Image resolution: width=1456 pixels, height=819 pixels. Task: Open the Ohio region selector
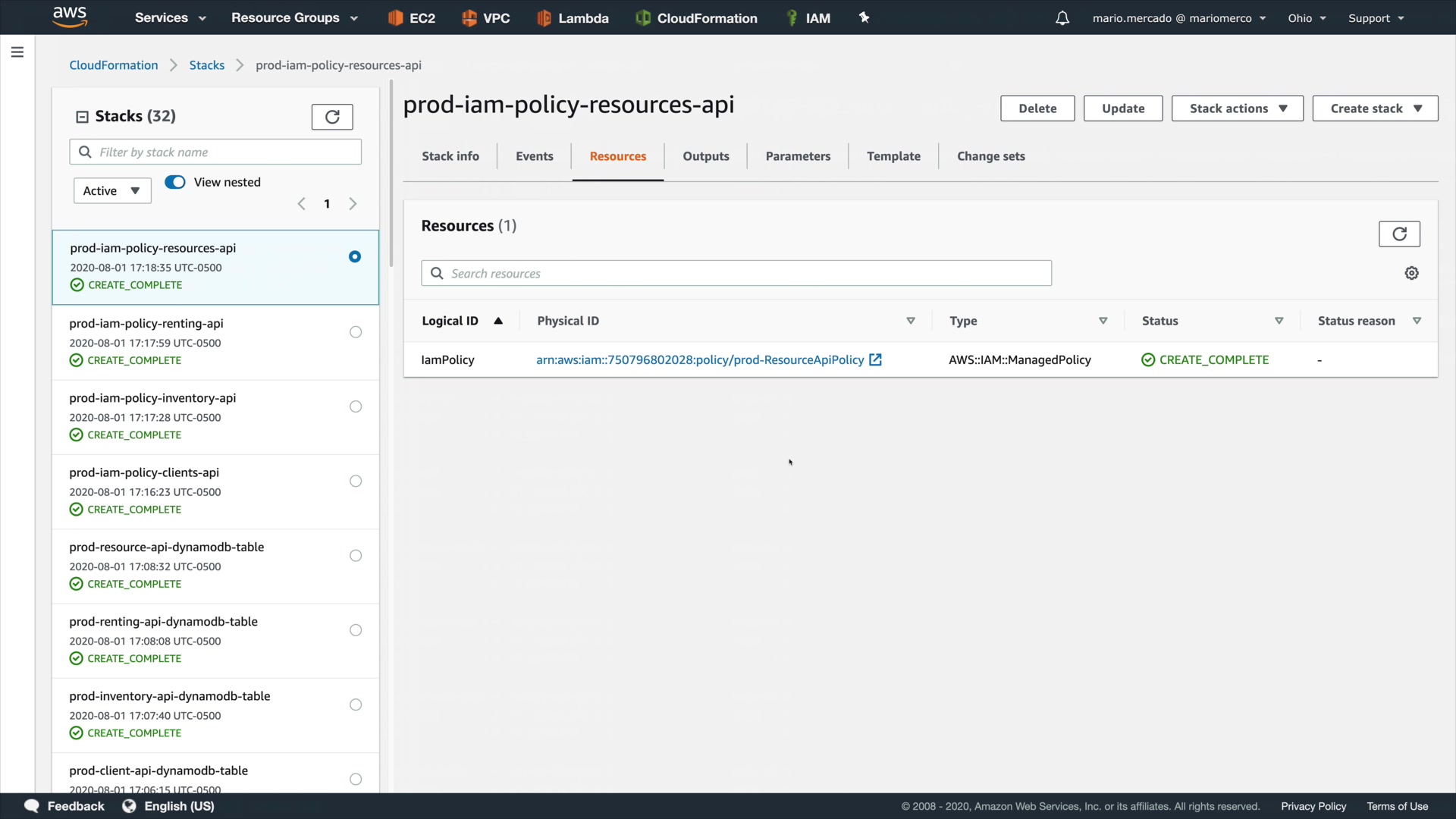[x=1306, y=18]
